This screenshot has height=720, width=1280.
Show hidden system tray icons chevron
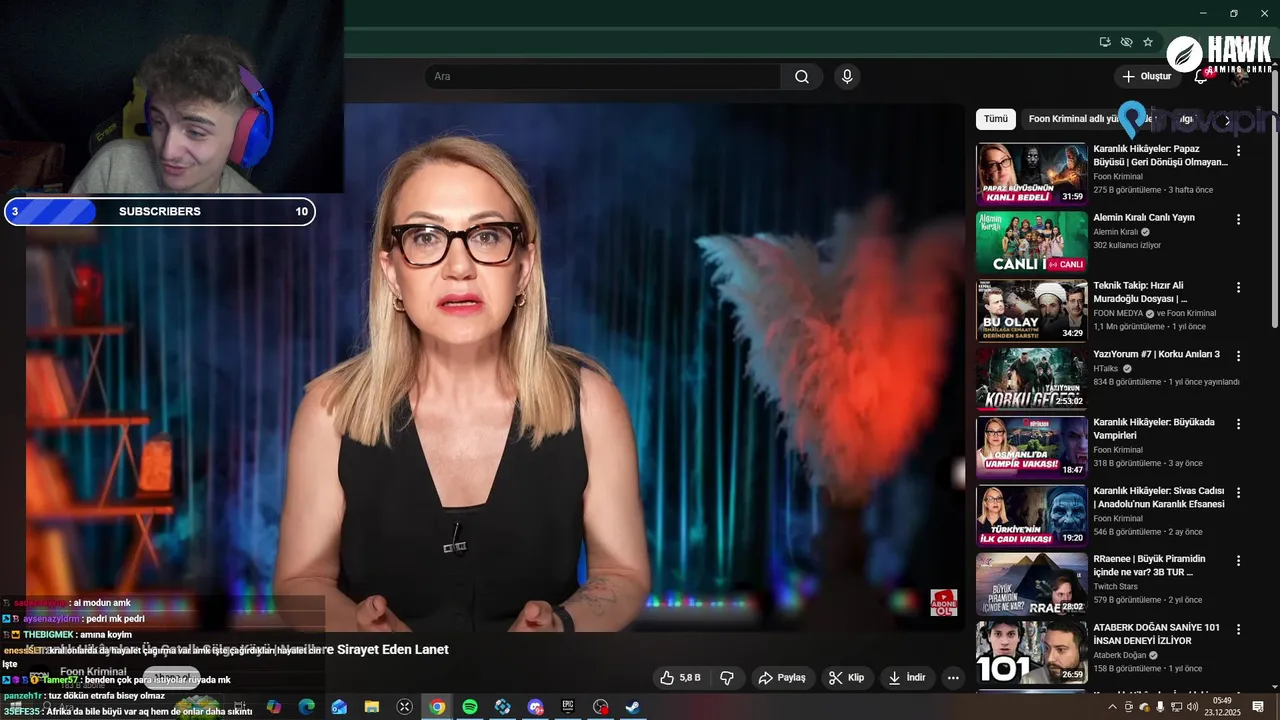[1112, 707]
